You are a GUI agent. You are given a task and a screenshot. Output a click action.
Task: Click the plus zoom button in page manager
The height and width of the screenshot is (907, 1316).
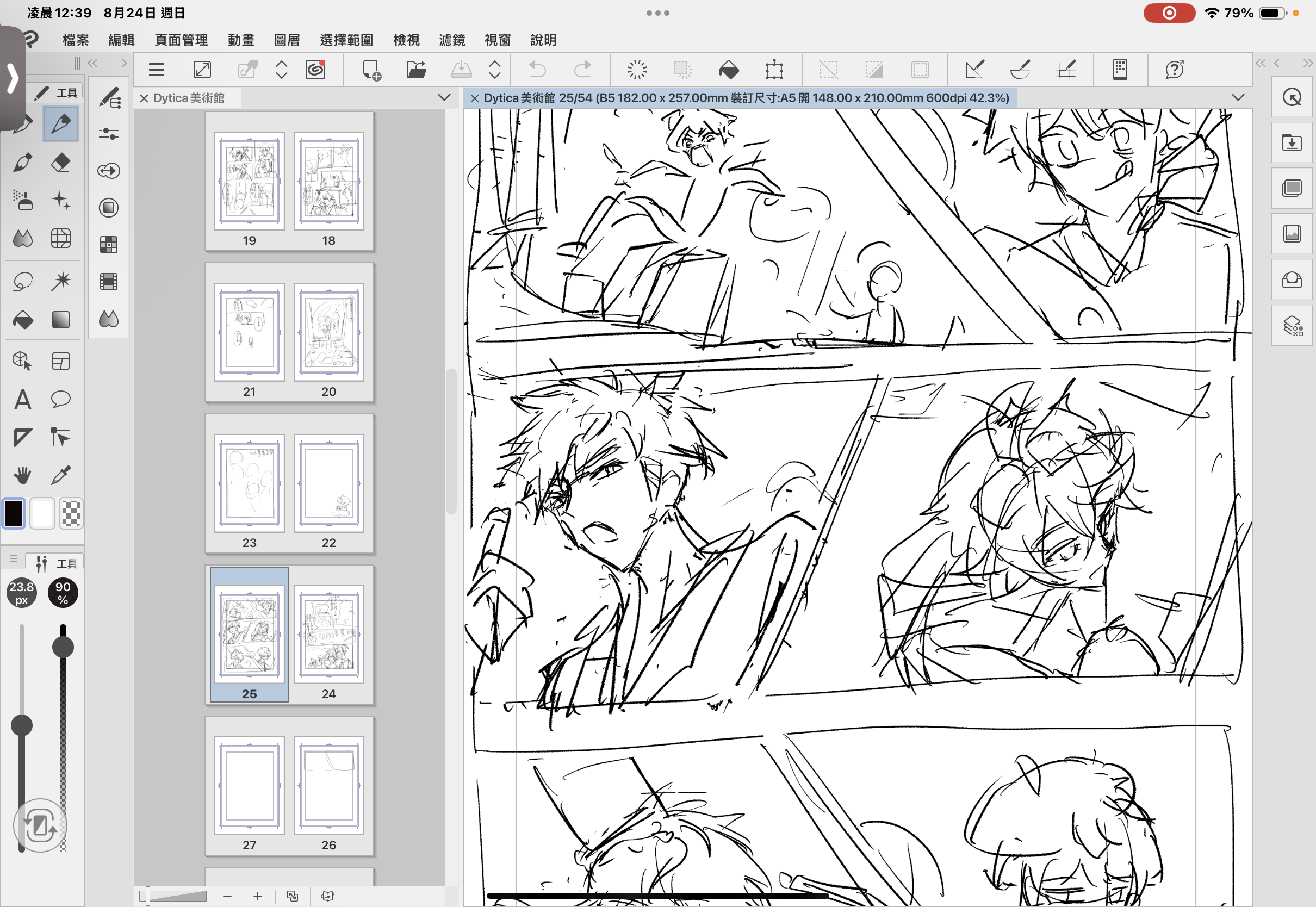click(x=257, y=896)
